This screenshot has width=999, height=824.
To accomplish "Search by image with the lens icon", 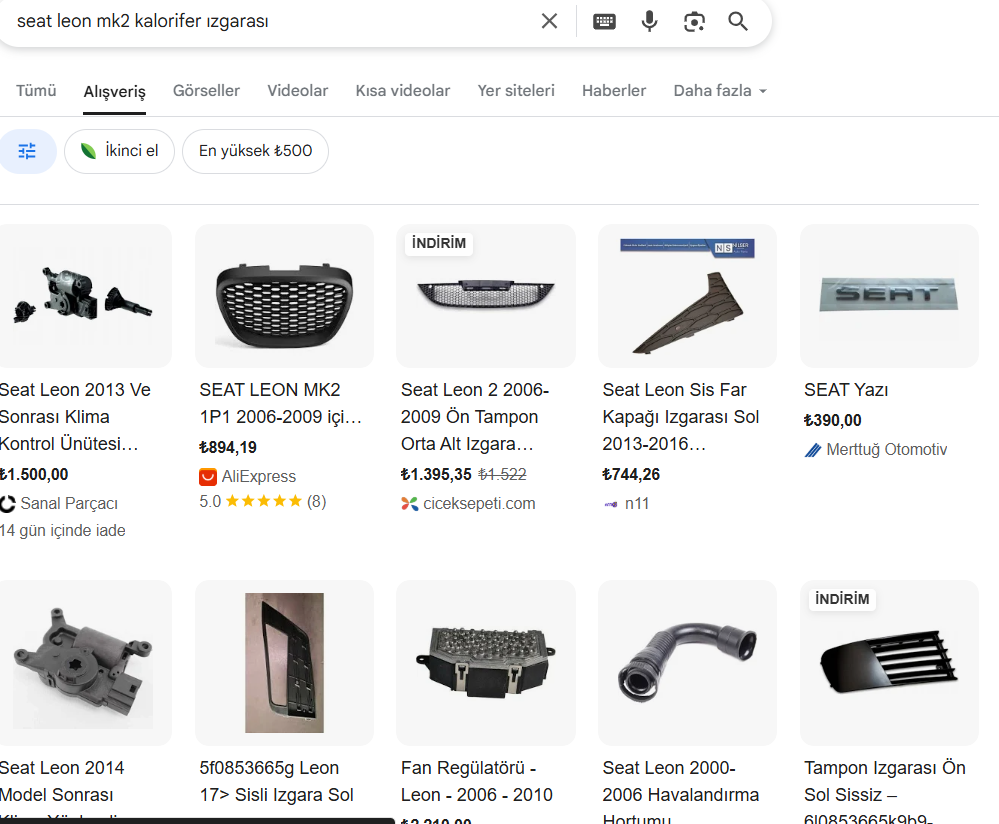I will [694, 22].
